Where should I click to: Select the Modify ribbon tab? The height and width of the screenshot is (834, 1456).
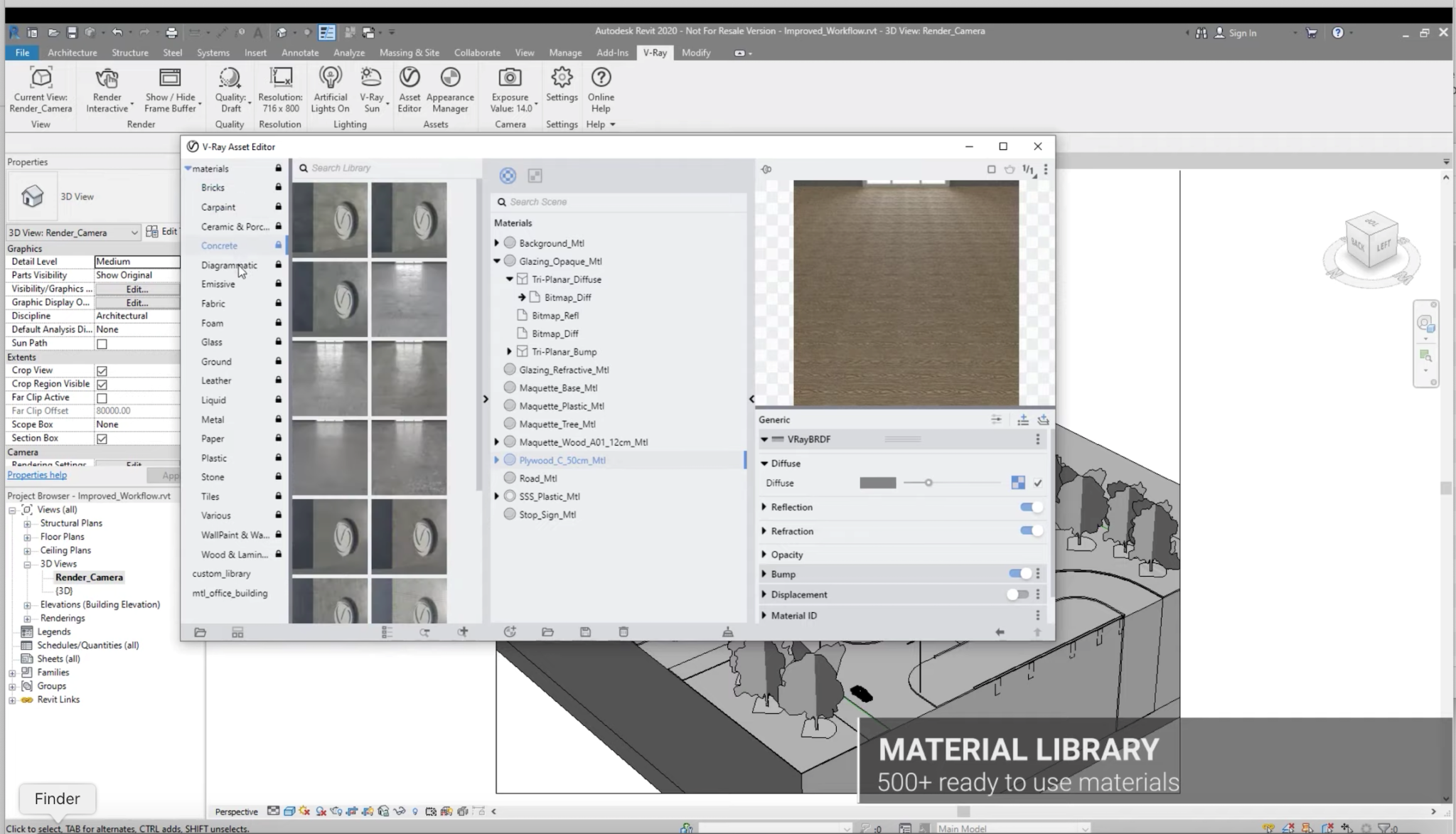[696, 52]
